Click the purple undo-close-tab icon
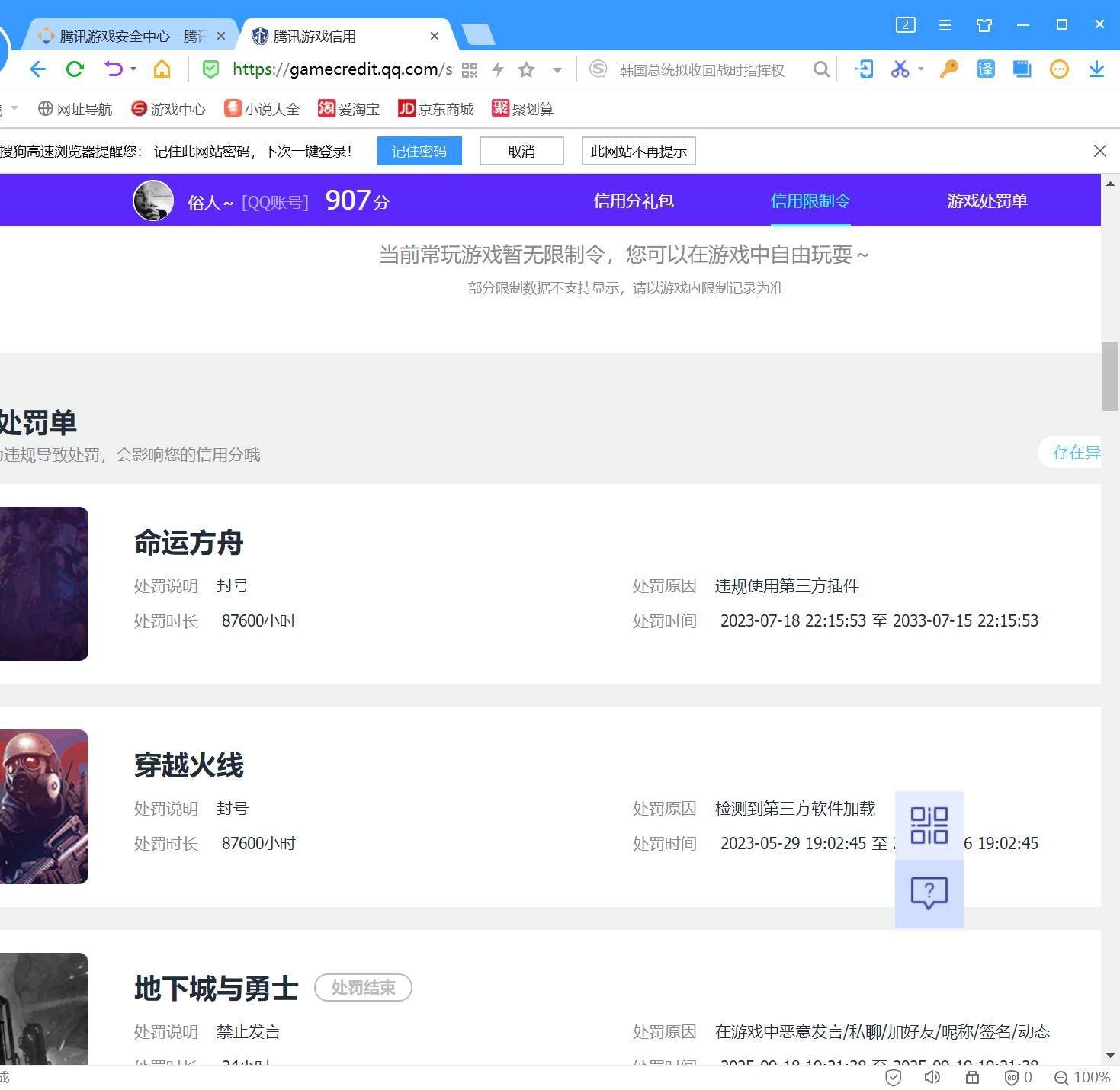 pyautogui.click(x=113, y=69)
